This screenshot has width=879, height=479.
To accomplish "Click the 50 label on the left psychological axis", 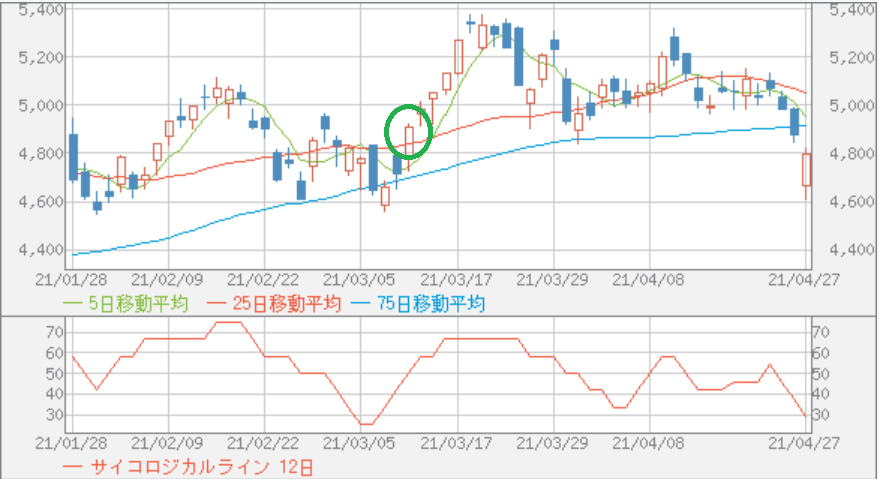I will pos(55,374).
